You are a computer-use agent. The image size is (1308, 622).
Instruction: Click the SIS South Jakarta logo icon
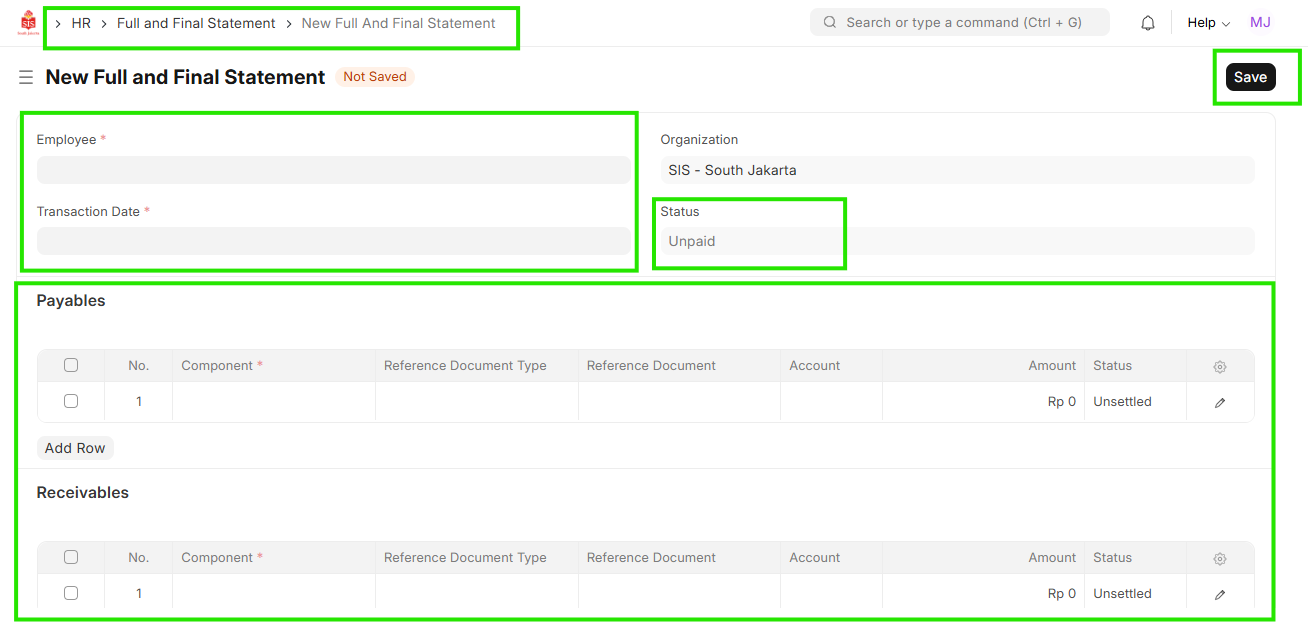pyautogui.click(x=27, y=22)
